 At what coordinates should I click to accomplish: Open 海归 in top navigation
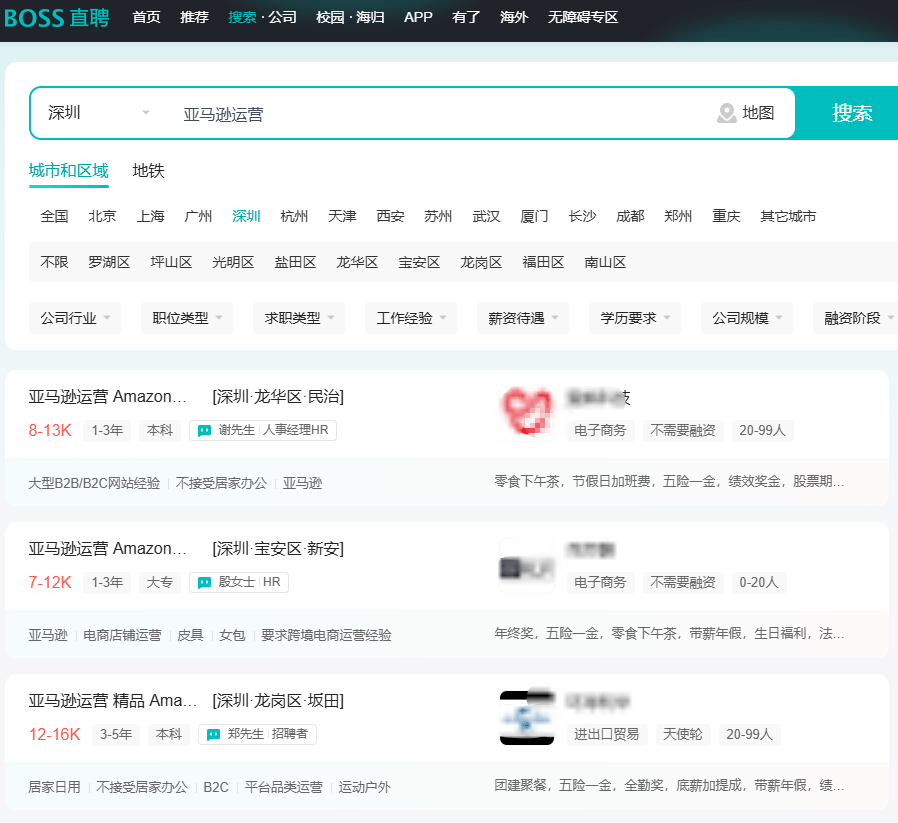coord(370,17)
